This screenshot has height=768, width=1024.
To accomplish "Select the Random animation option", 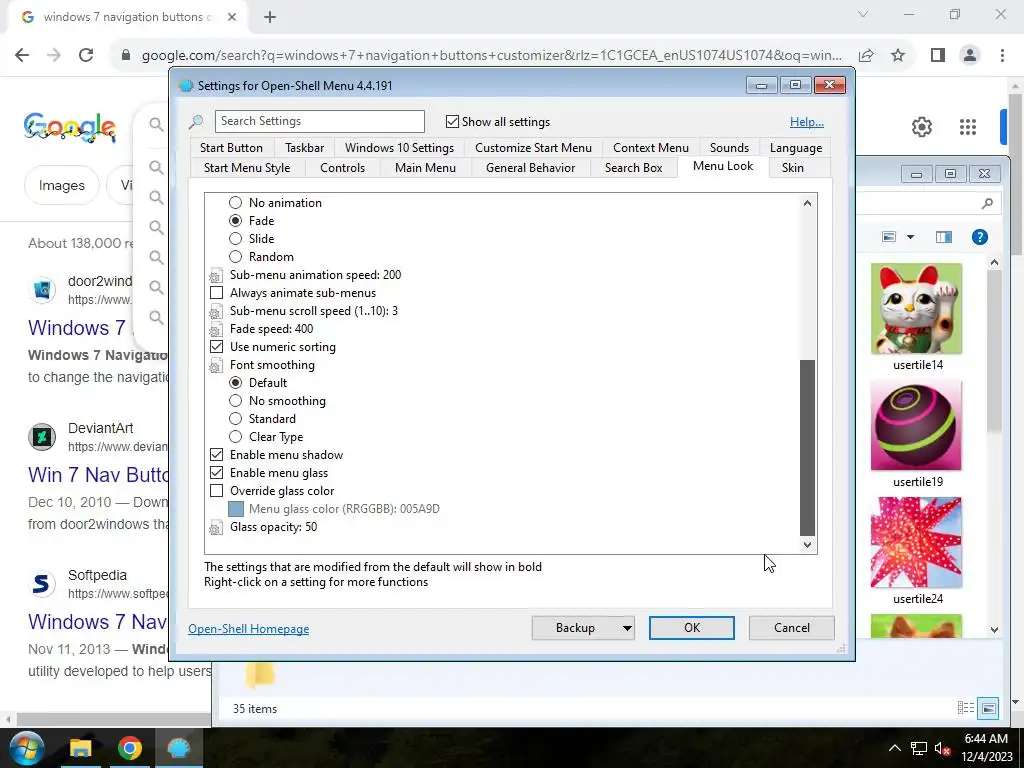I will [x=235, y=257].
